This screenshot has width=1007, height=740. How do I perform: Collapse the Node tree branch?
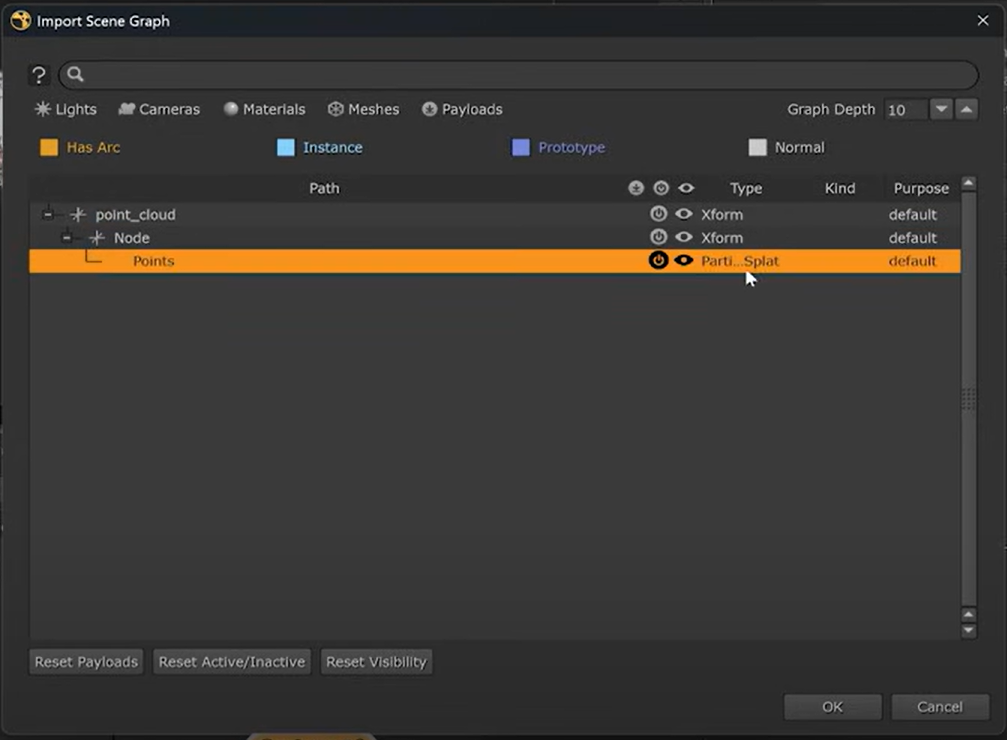pos(67,238)
